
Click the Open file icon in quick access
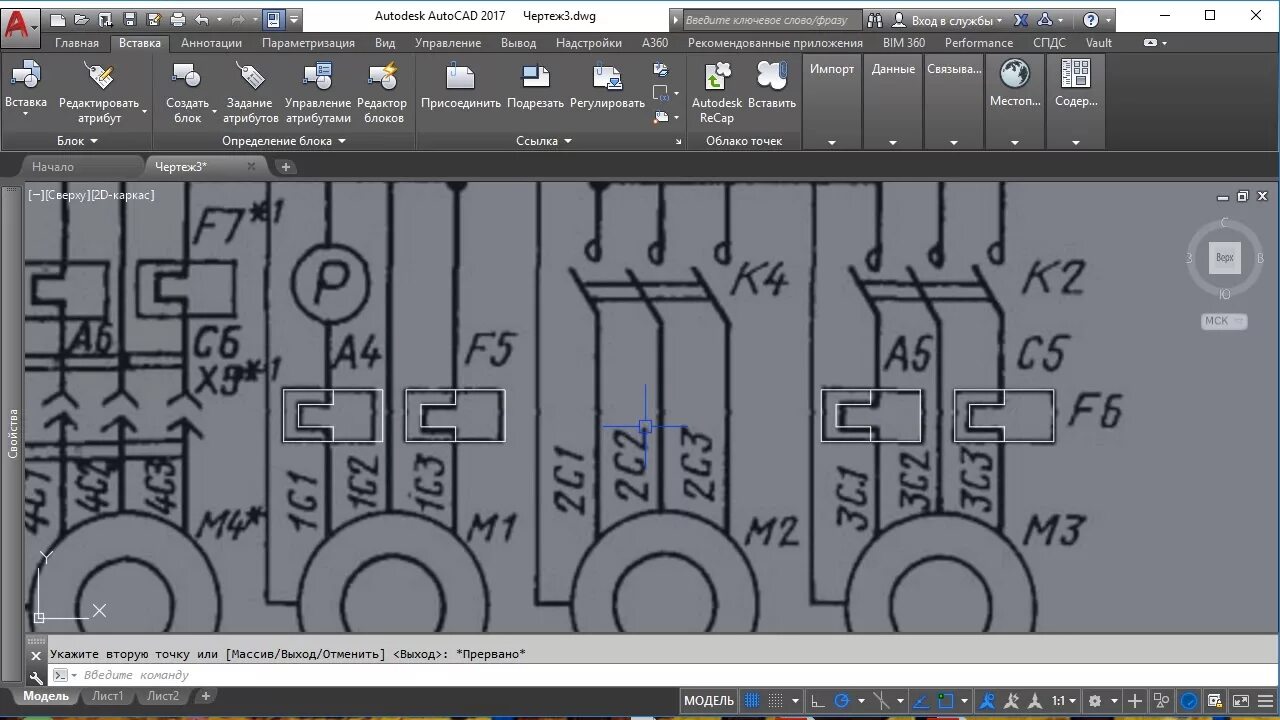pyautogui.click(x=81, y=19)
